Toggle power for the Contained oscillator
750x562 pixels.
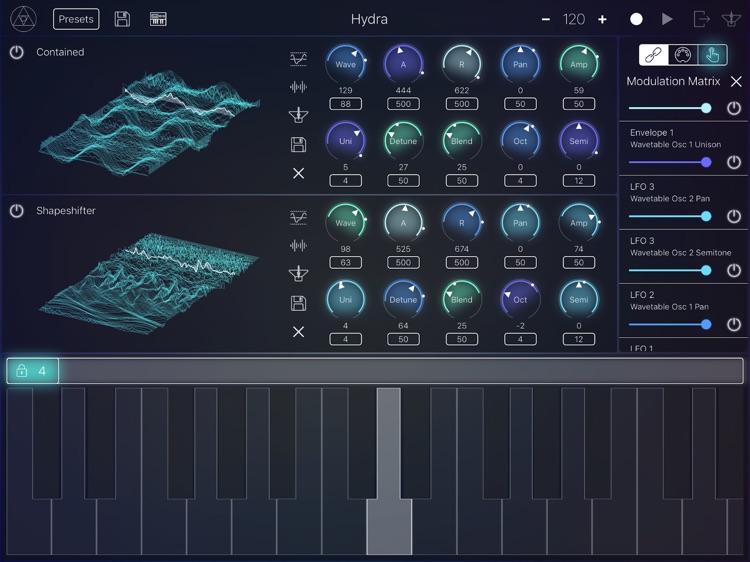17,52
